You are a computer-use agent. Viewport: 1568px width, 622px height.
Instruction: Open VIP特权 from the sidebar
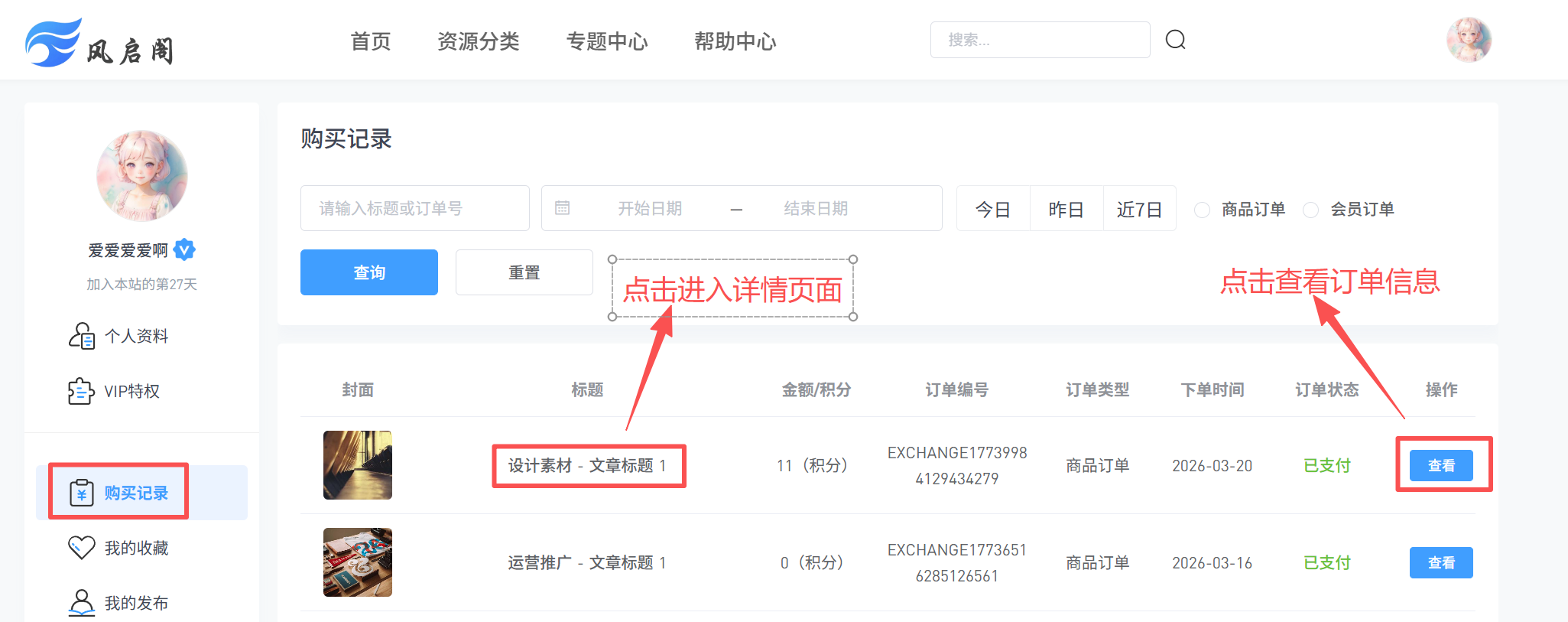click(x=131, y=392)
